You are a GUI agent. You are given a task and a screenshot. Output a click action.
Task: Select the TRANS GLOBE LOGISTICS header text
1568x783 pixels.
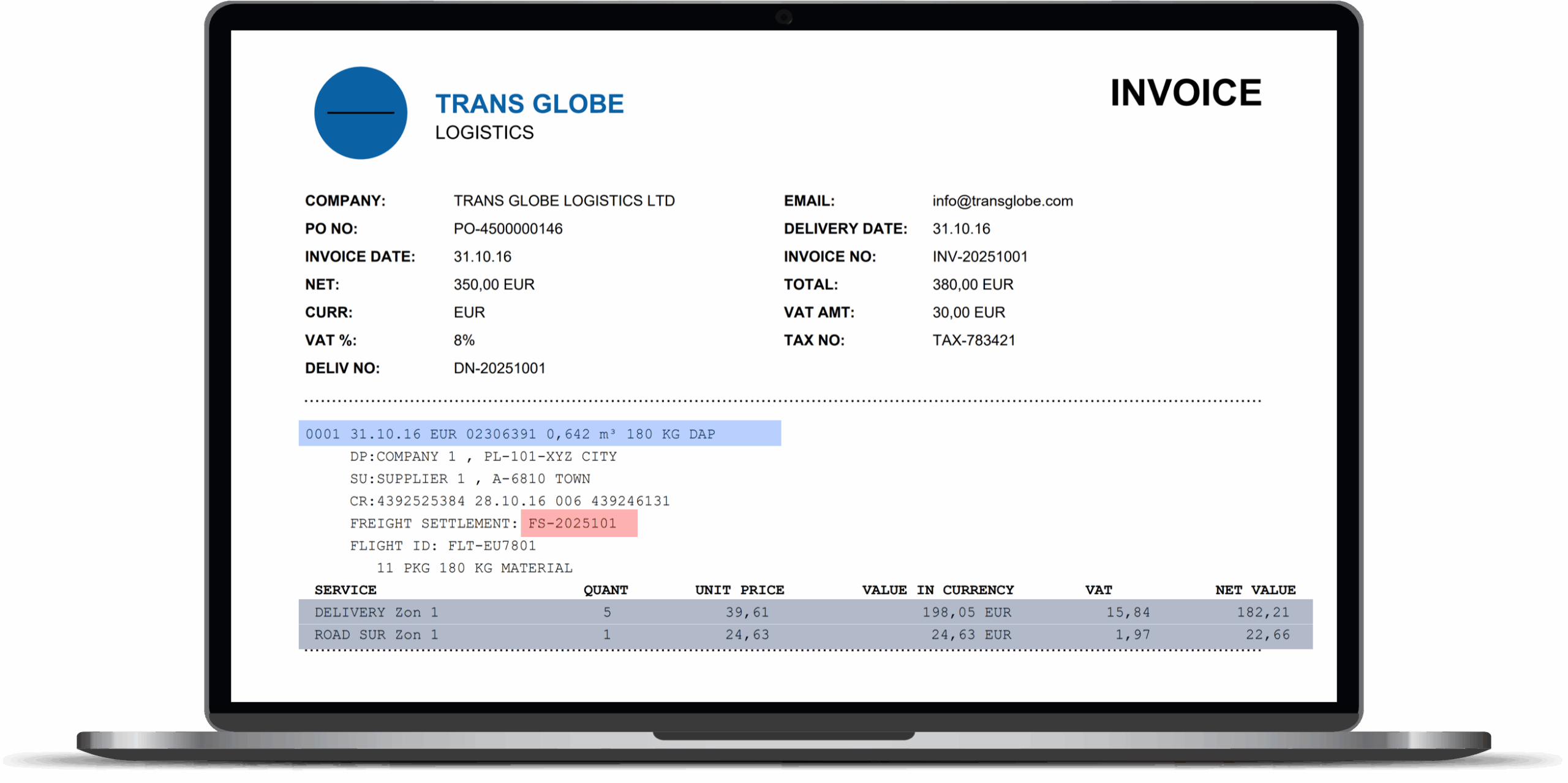coord(529,103)
